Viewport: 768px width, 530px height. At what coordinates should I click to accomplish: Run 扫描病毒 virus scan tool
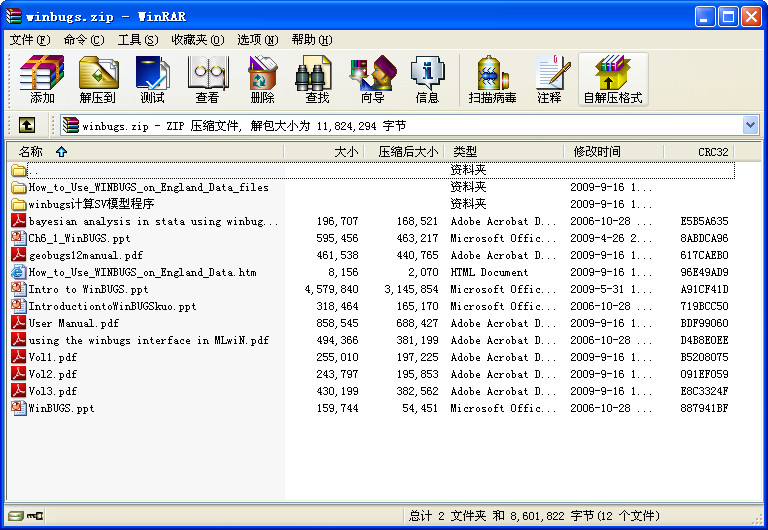click(x=492, y=79)
